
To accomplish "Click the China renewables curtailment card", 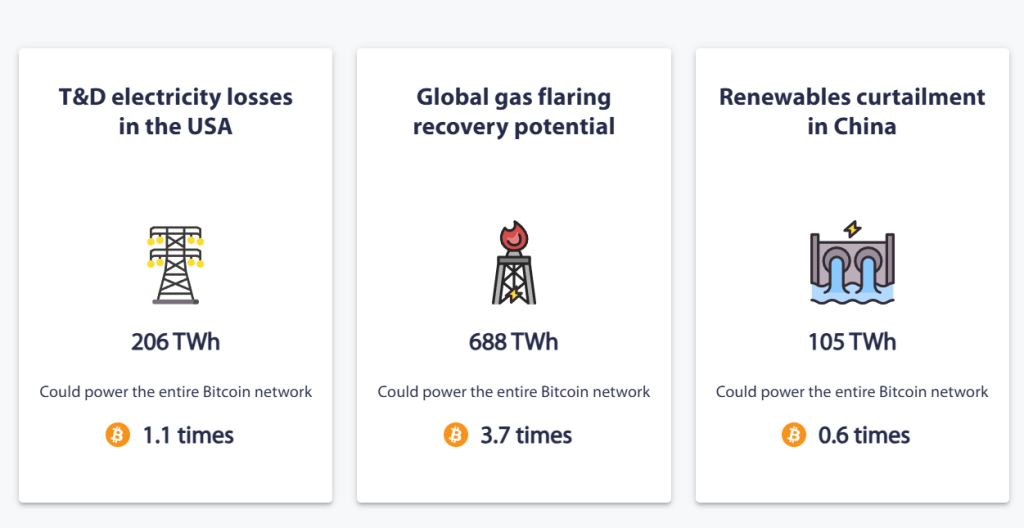I will (852, 275).
